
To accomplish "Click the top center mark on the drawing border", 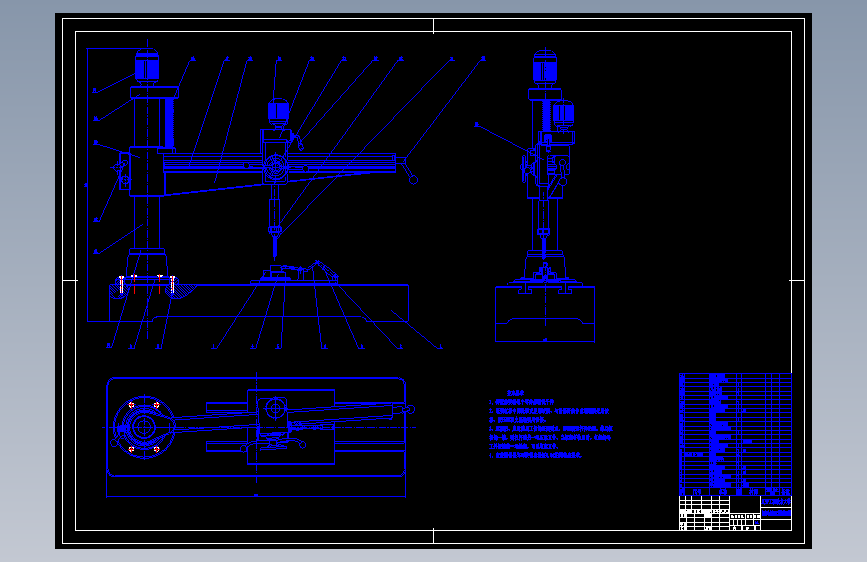I will coord(434,26).
